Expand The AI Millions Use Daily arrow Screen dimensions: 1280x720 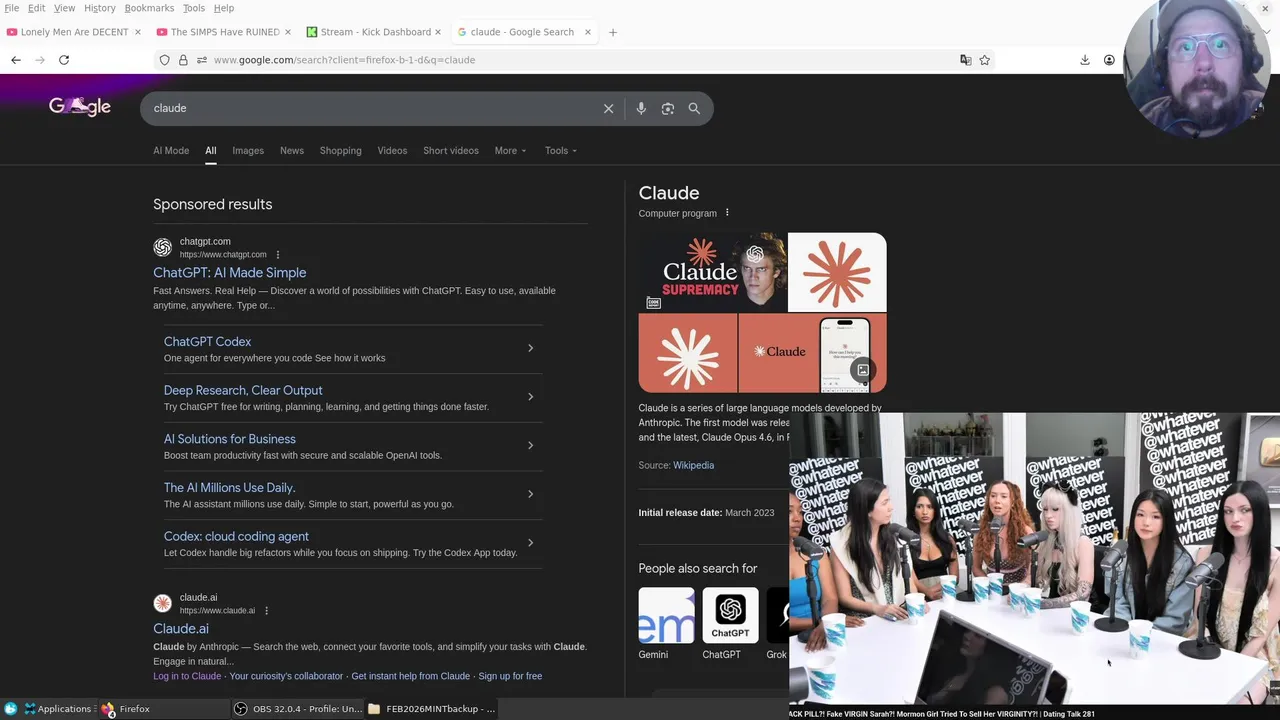pos(530,494)
